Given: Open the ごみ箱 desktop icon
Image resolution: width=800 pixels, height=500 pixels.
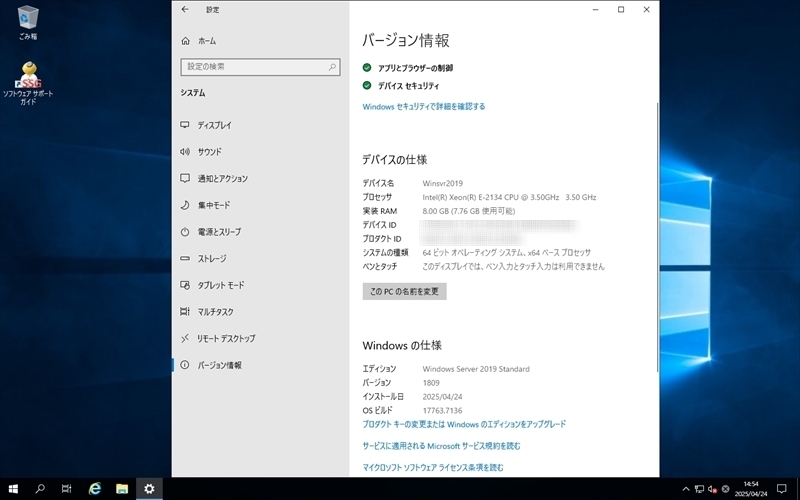Looking at the screenshot, I should pyautogui.click(x=28, y=22).
